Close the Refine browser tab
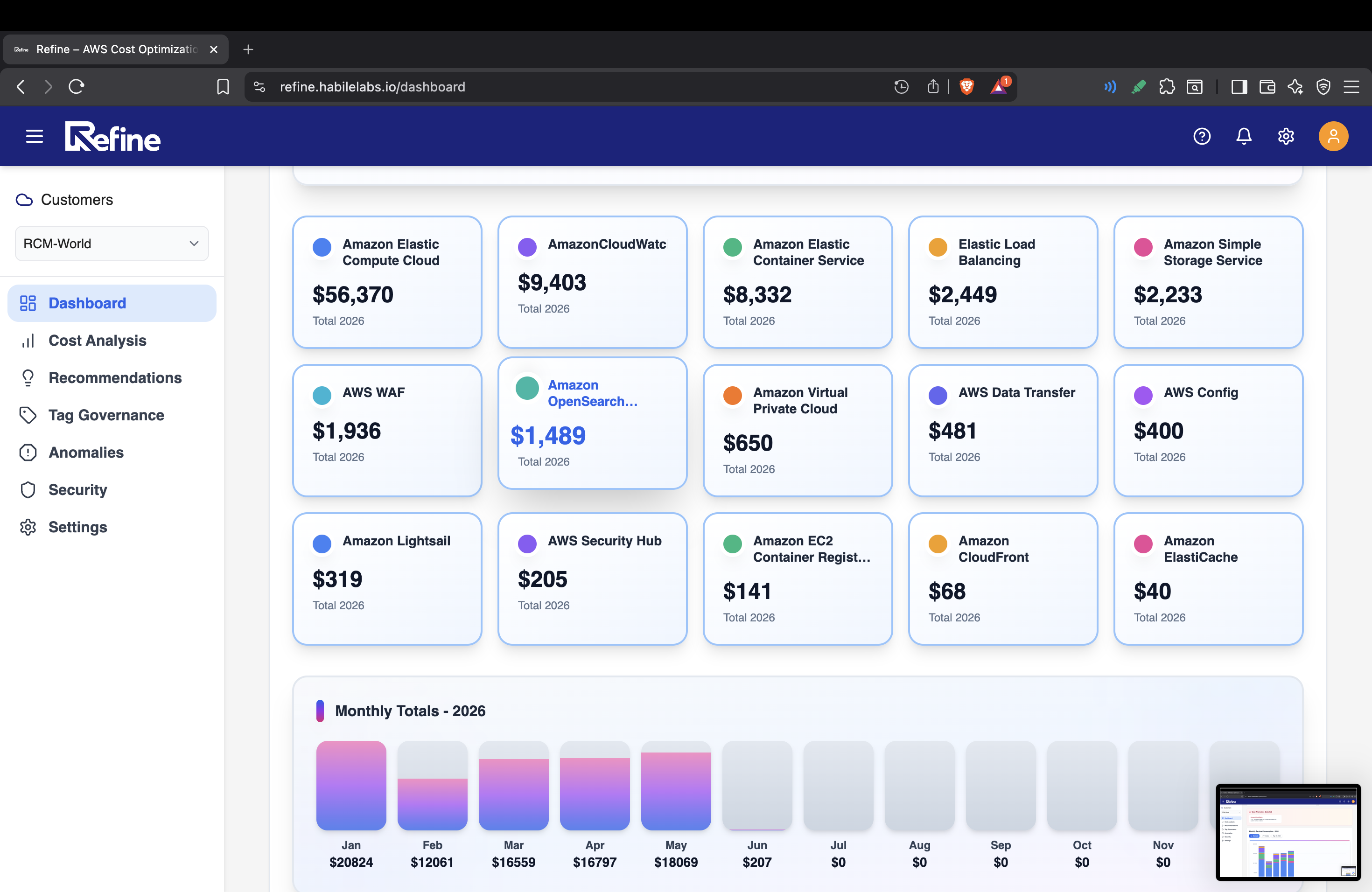 (214, 49)
